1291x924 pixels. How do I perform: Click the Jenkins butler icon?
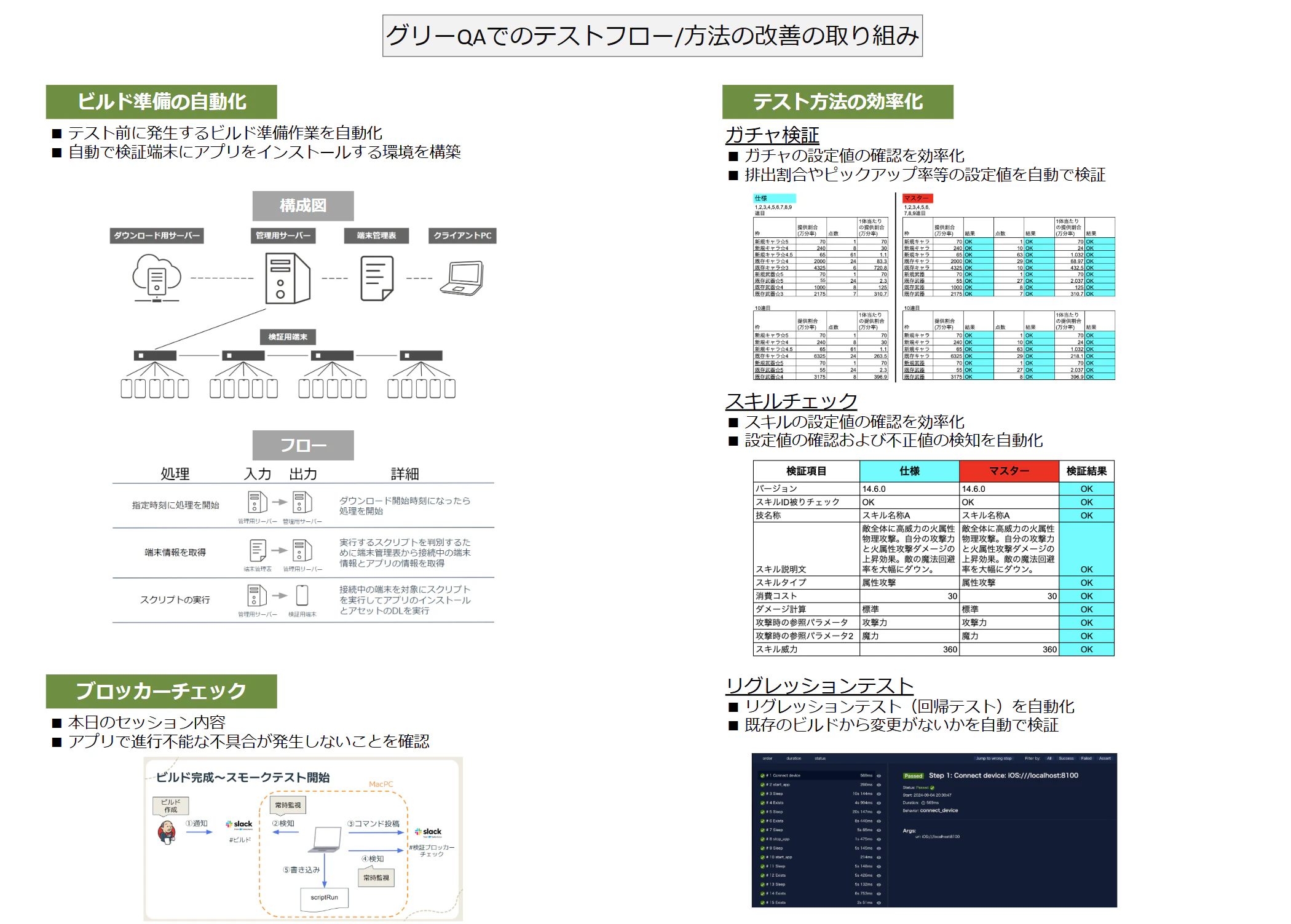coord(167,832)
